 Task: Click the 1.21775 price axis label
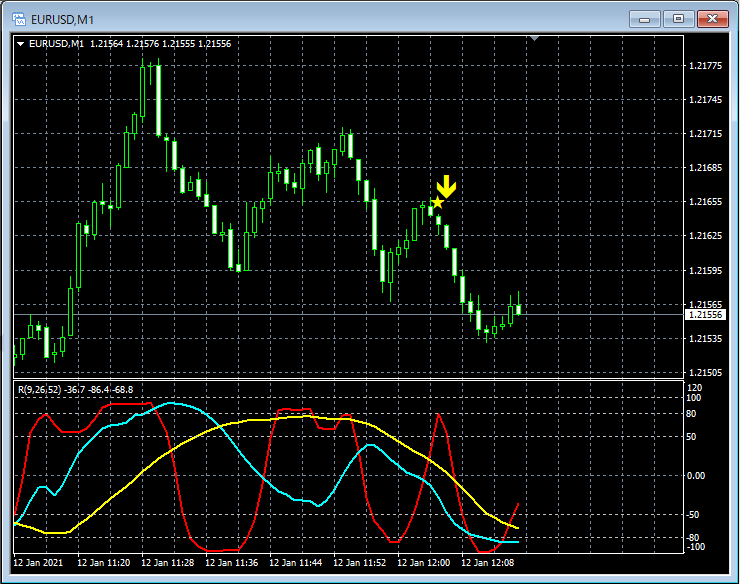click(706, 66)
